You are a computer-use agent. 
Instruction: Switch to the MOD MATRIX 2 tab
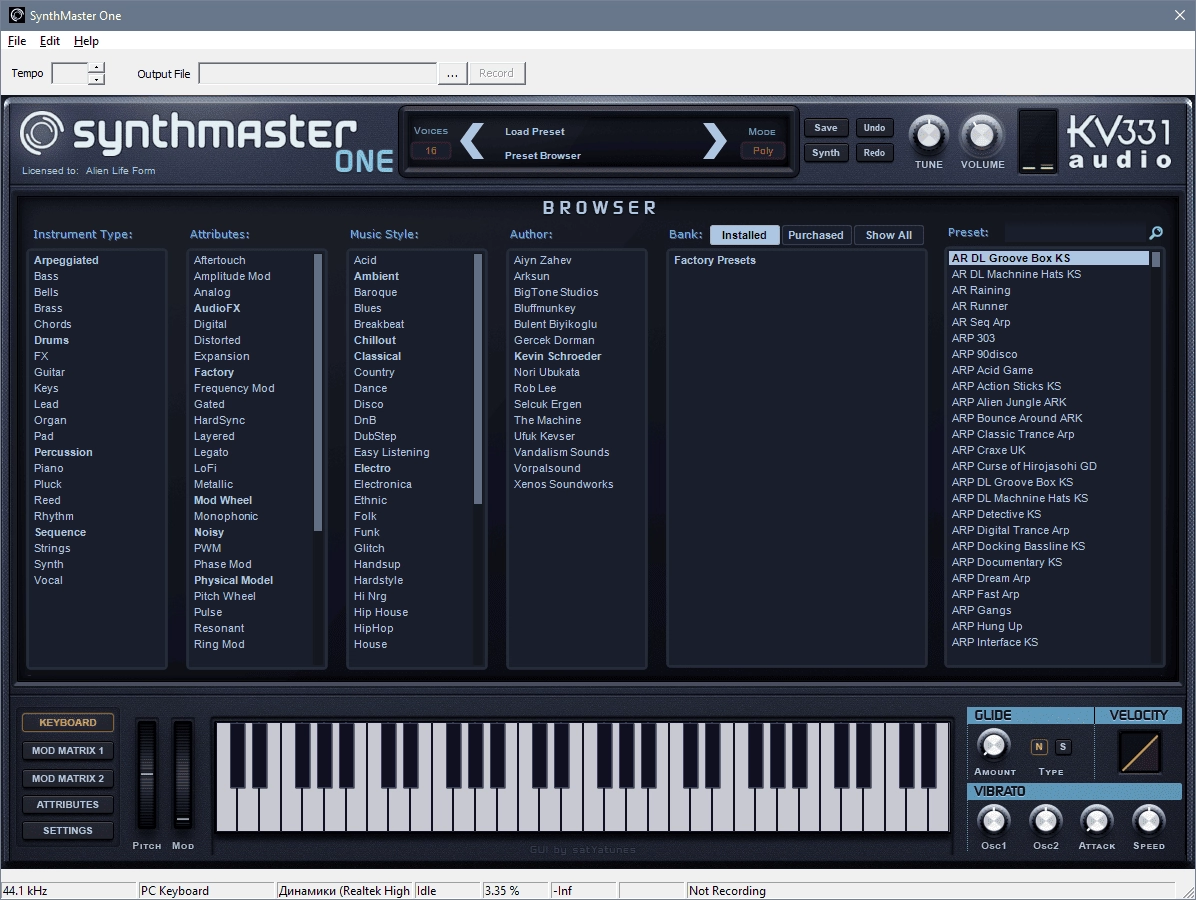[68, 778]
